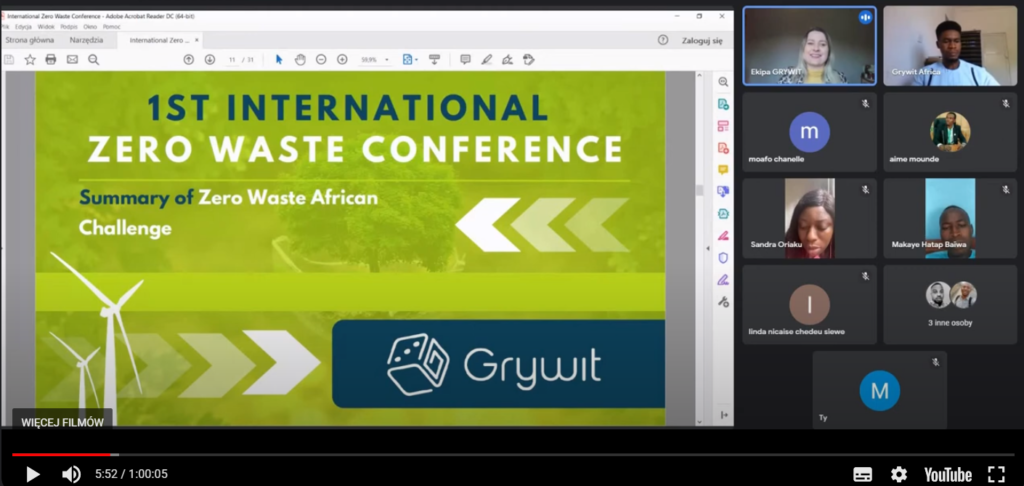Open the Sign / draw signature tool
The image size is (1024, 486).
pos(507,59)
